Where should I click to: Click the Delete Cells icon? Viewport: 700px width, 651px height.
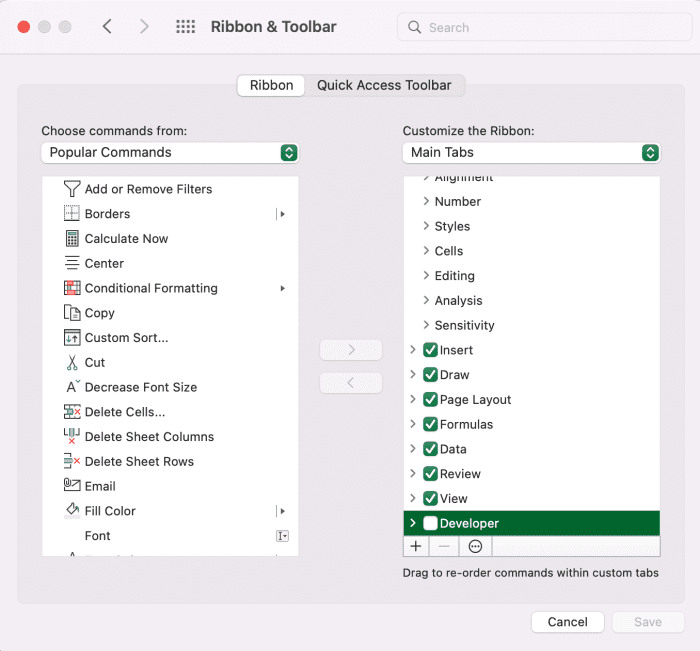pyautogui.click(x=72, y=412)
